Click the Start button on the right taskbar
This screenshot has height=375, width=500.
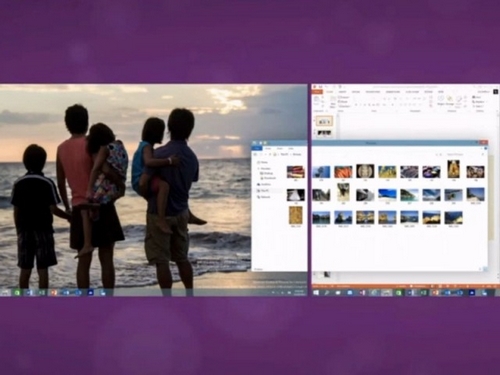[x=316, y=292]
